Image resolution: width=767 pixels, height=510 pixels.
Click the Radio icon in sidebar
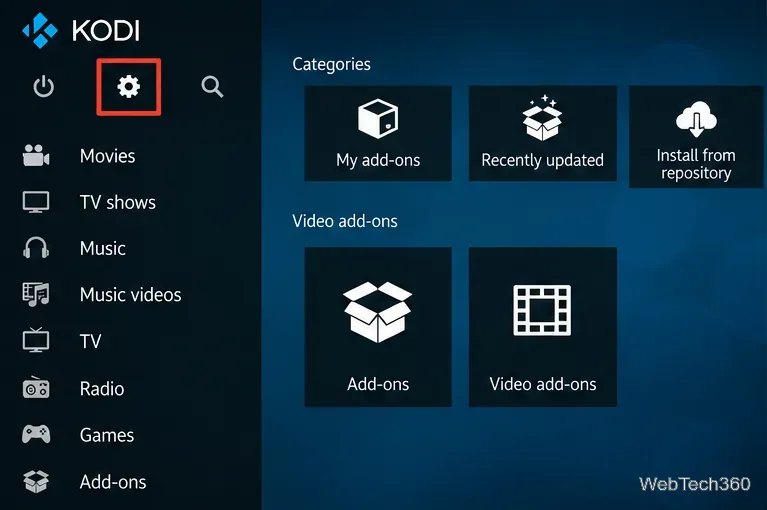pyautogui.click(x=36, y=388)
